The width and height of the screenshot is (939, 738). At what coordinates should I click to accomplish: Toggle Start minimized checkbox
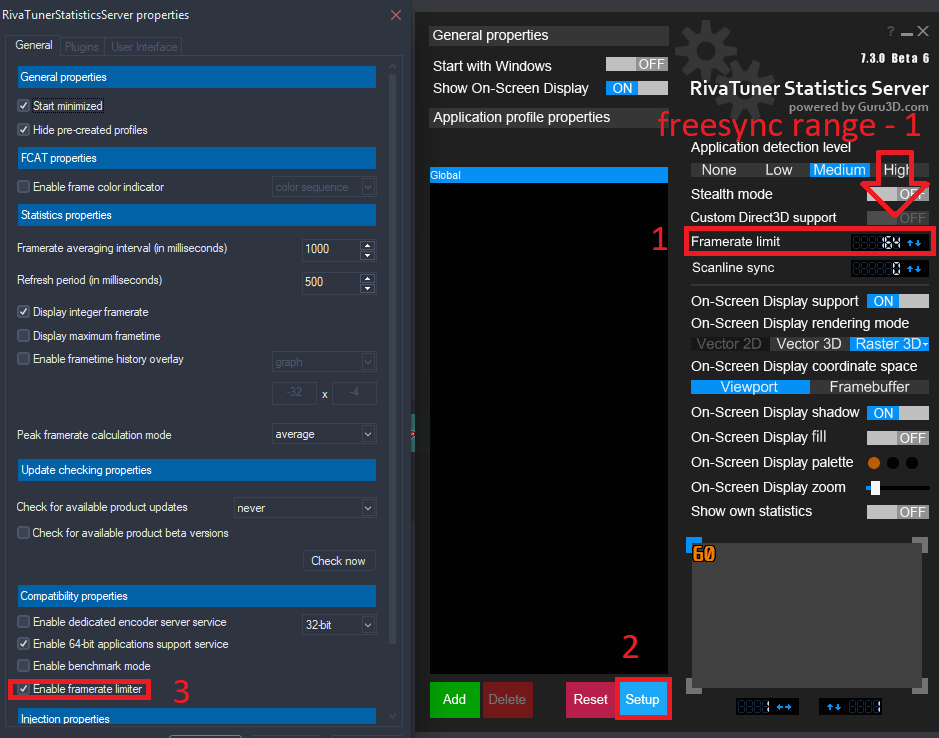coord(23,106)
